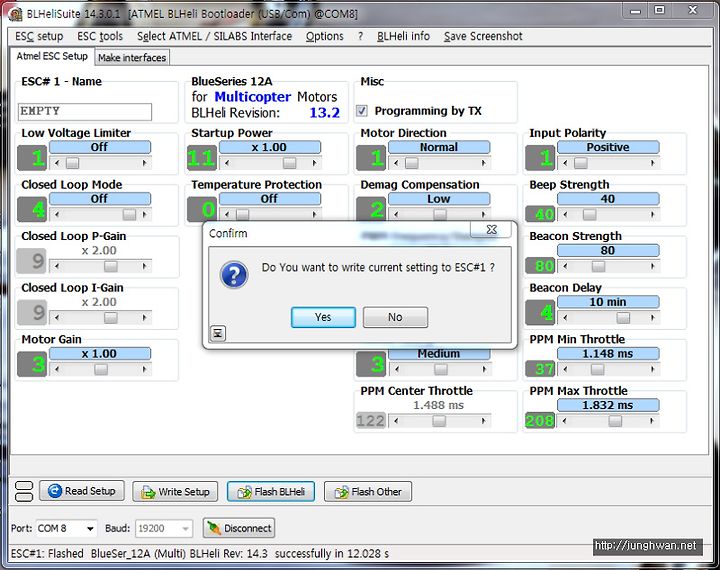
Task: Click the Write Setup button
Action: coord(175,491)
